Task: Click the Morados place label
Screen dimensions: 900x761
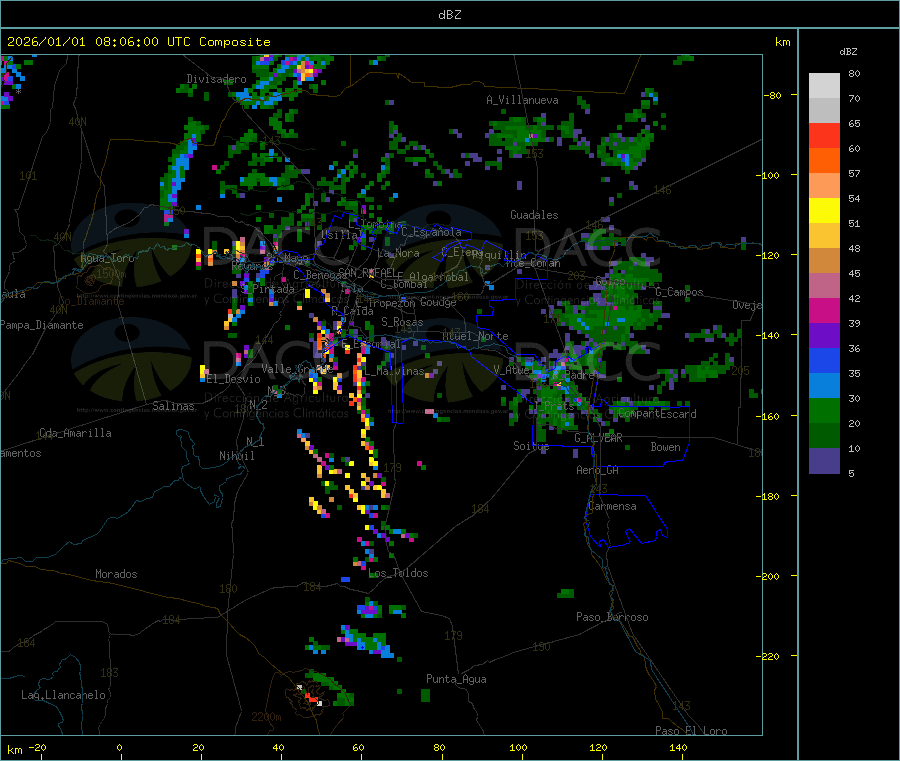Action: click(116, 574)
